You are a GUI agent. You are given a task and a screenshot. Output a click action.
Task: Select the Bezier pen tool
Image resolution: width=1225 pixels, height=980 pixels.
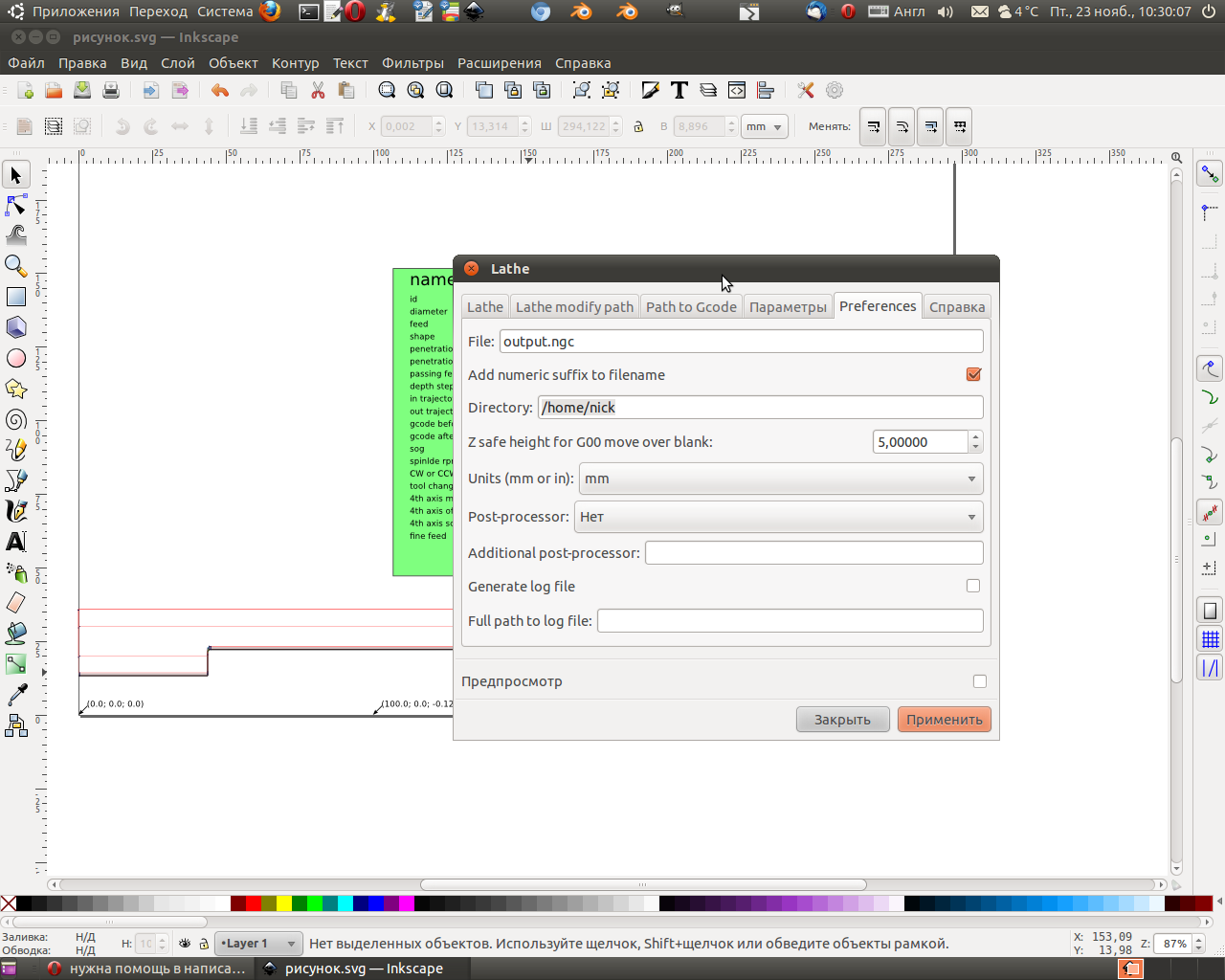(x=16, y=480)
